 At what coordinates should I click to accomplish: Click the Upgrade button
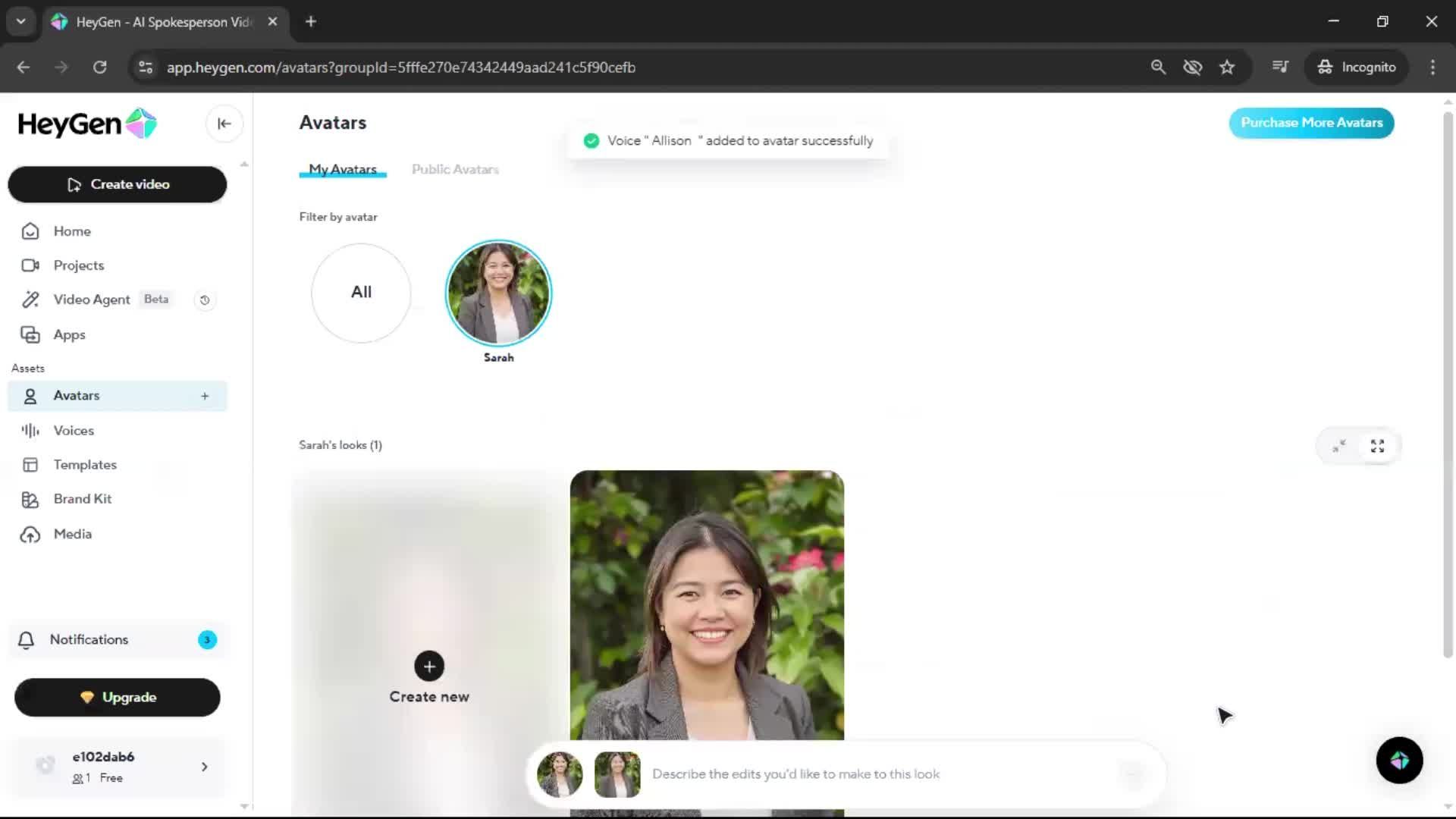[x=118, y=698]
